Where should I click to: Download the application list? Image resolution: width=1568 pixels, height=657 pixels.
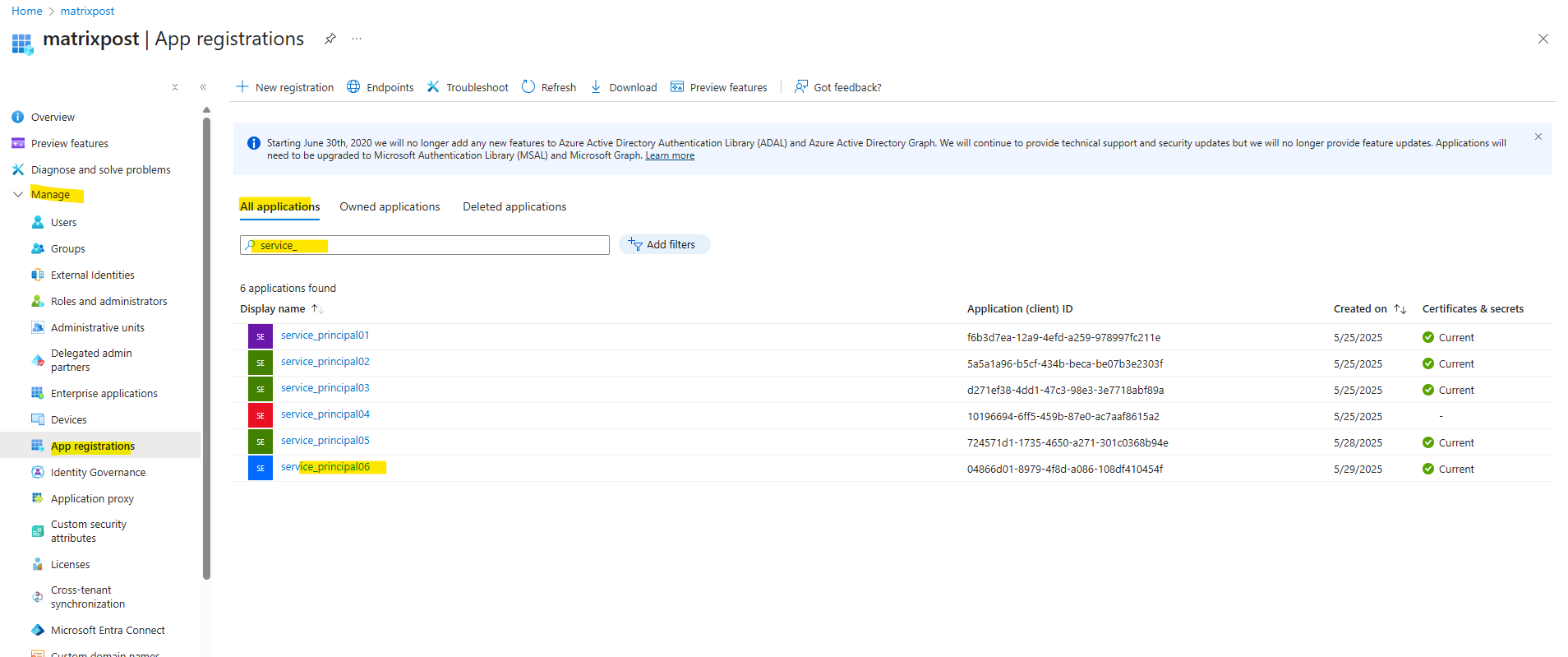tap(624, 87)
